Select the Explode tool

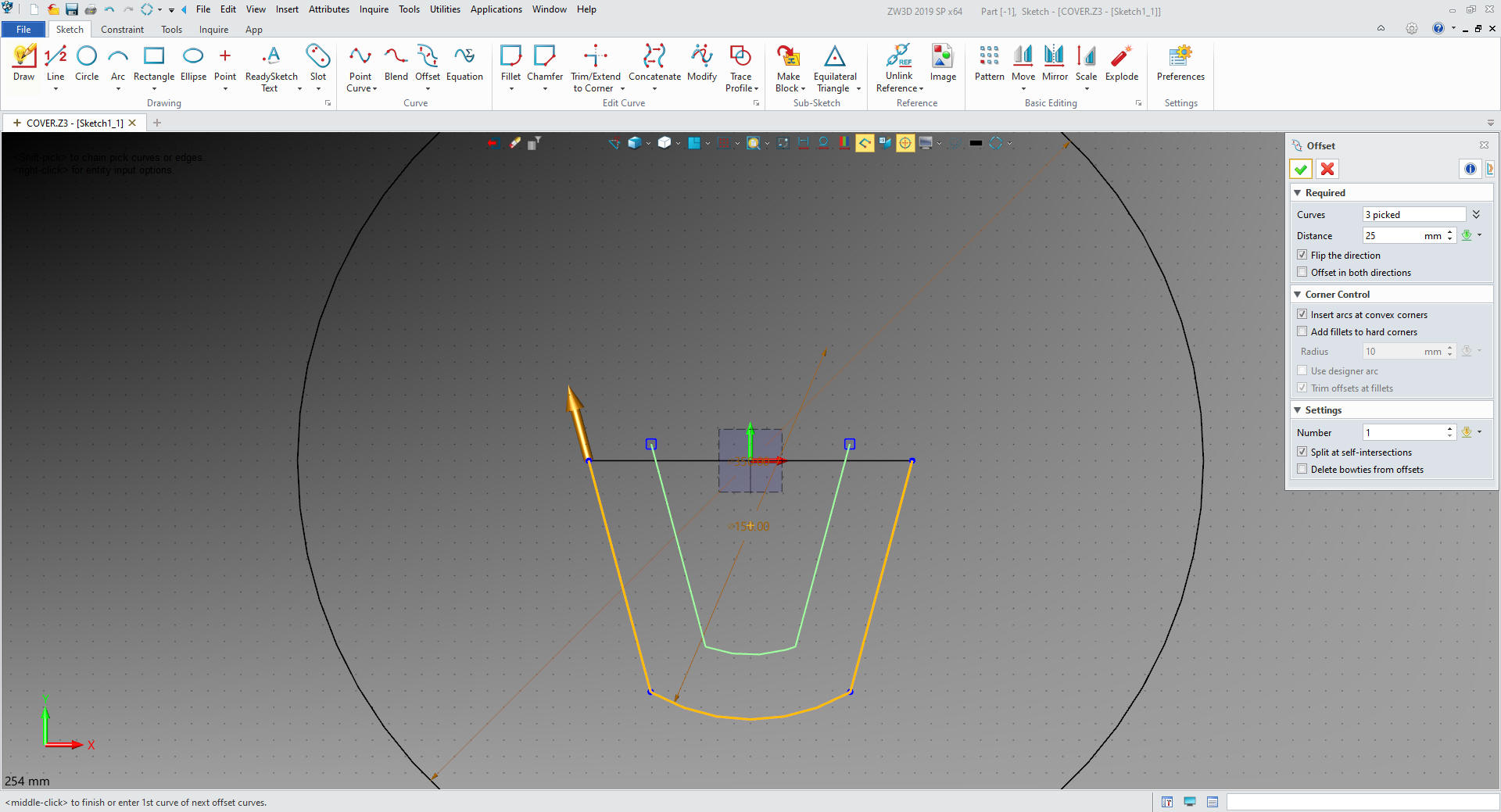1122,63
